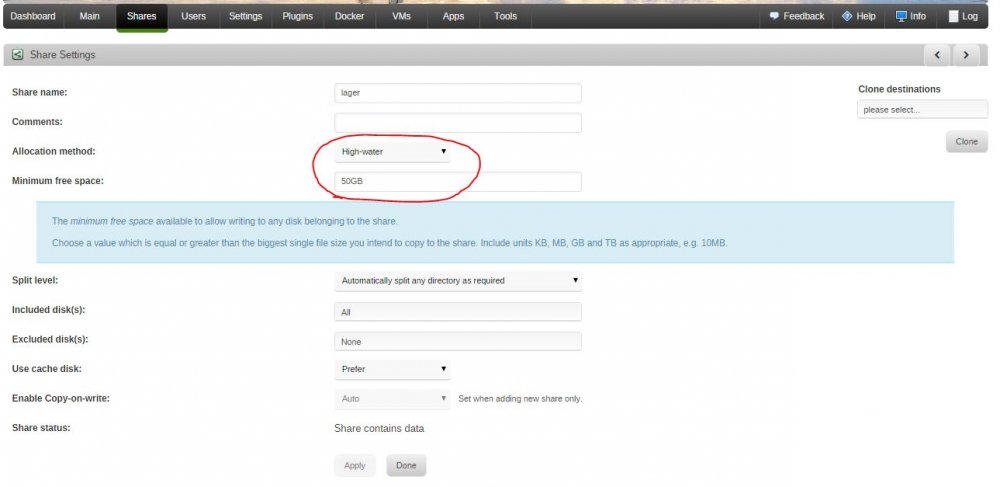The height and width of the screenshot is (487, 1000).
Task: Click the Use cache disk label
Action: coord(47,368)
